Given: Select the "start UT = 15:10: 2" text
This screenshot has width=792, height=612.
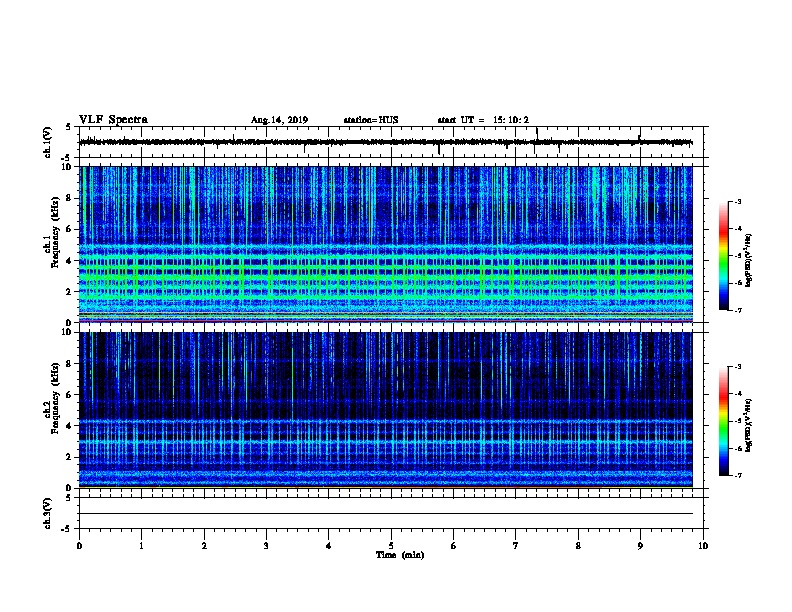Looking at the screenshot, I should pyautogui.click(x=483, y=120).
